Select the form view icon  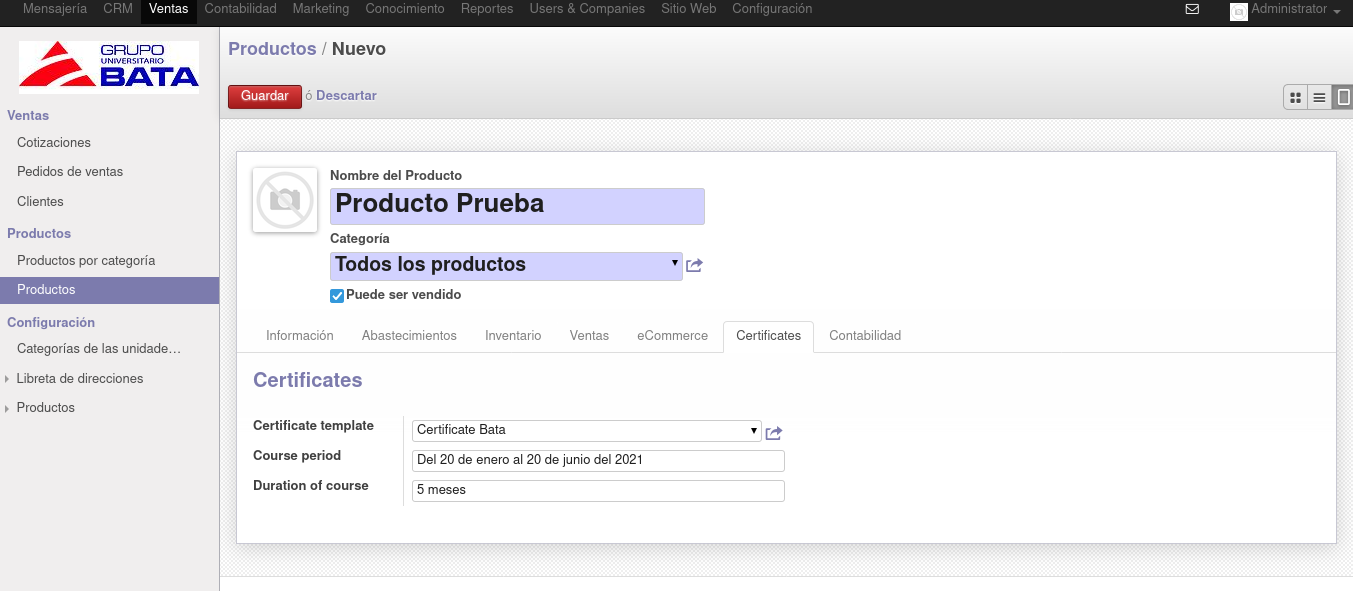click(1343, 97)
